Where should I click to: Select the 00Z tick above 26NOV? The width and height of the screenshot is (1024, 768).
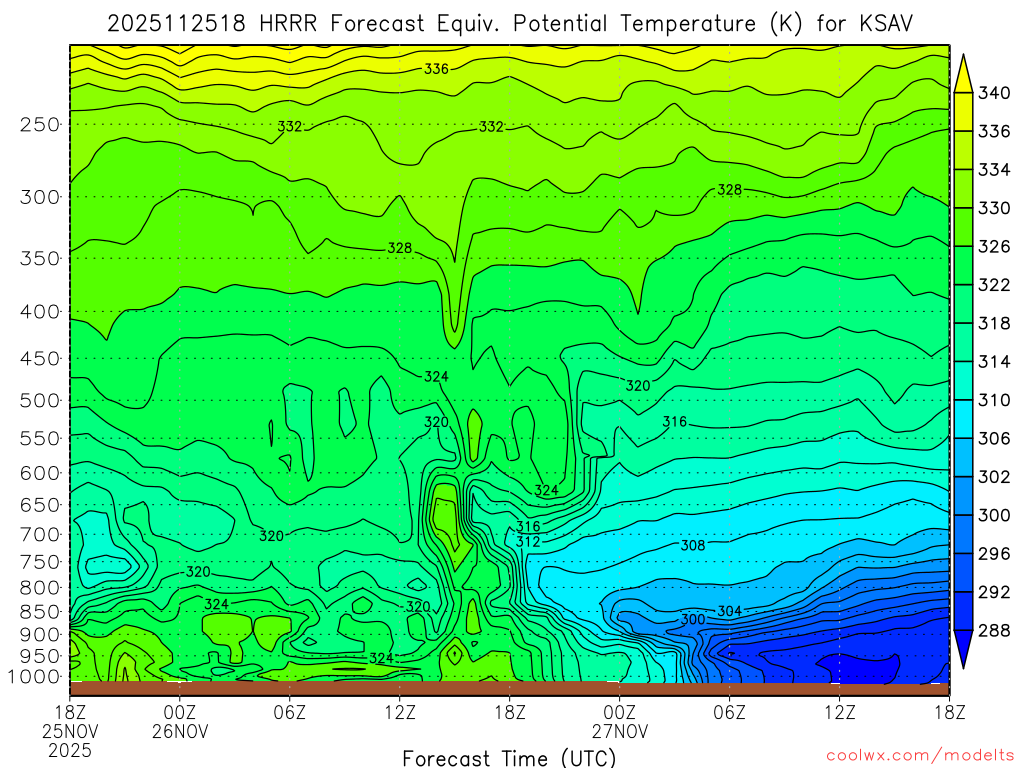pyautogui.click(x=180, y=711)
